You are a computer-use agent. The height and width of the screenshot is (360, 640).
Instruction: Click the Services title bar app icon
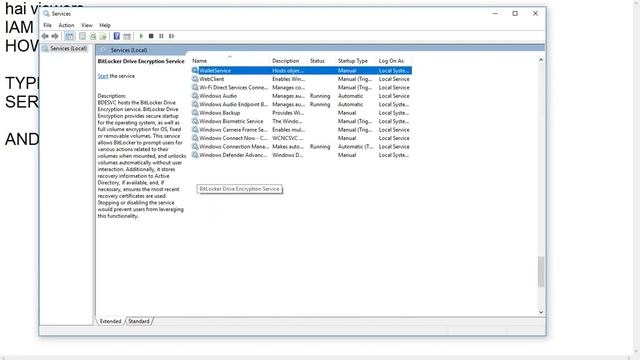pos(46,13)
